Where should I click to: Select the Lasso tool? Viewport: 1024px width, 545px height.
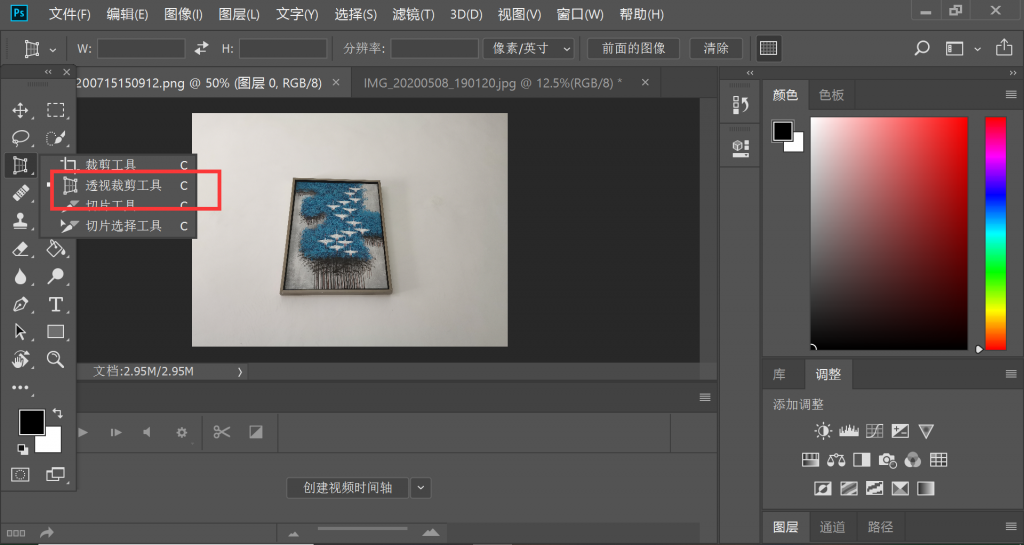pyautogui.click(x=20, y=138)
